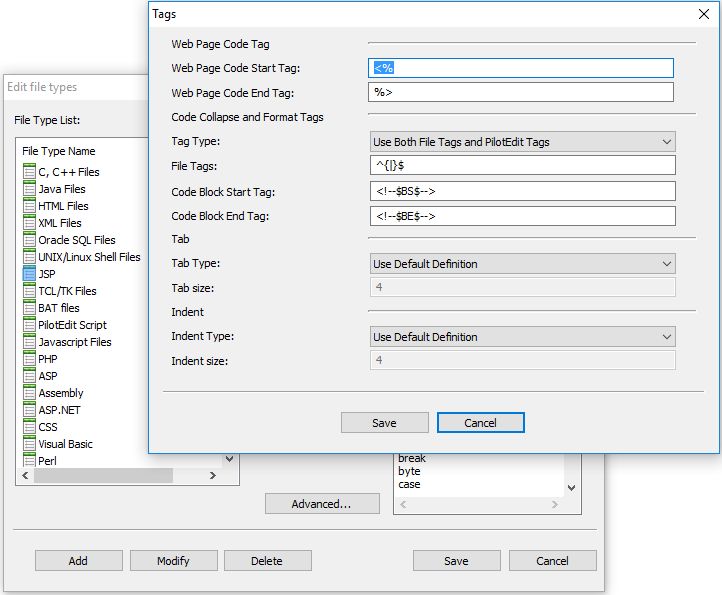
Task: Click file type list scroll down arrow
Action: click(x=229, y=459)
